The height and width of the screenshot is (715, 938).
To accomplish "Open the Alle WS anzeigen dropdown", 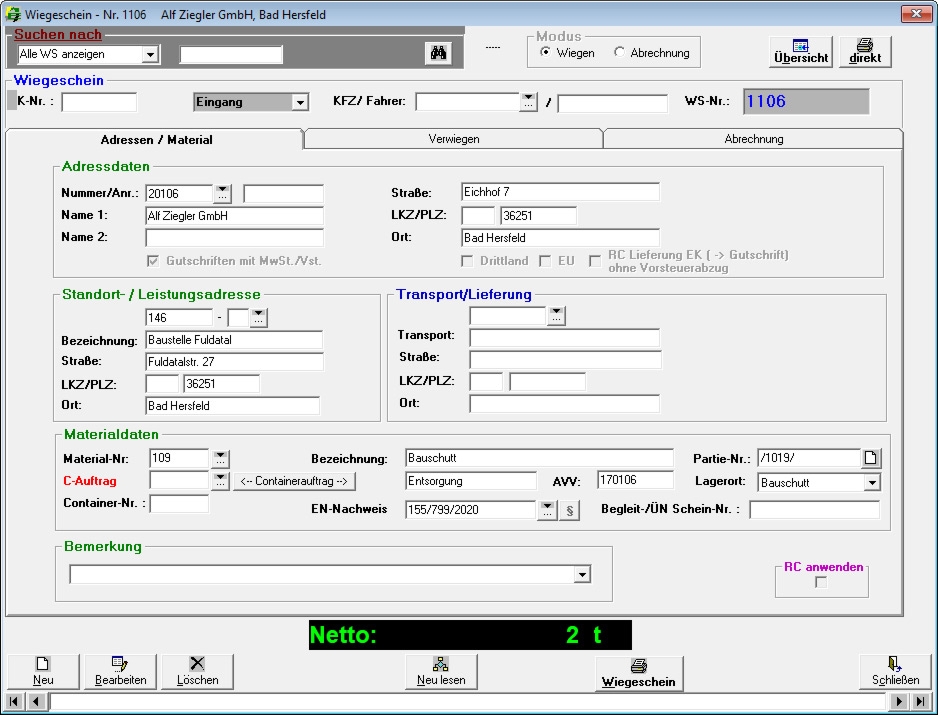I will pos(150,54).
